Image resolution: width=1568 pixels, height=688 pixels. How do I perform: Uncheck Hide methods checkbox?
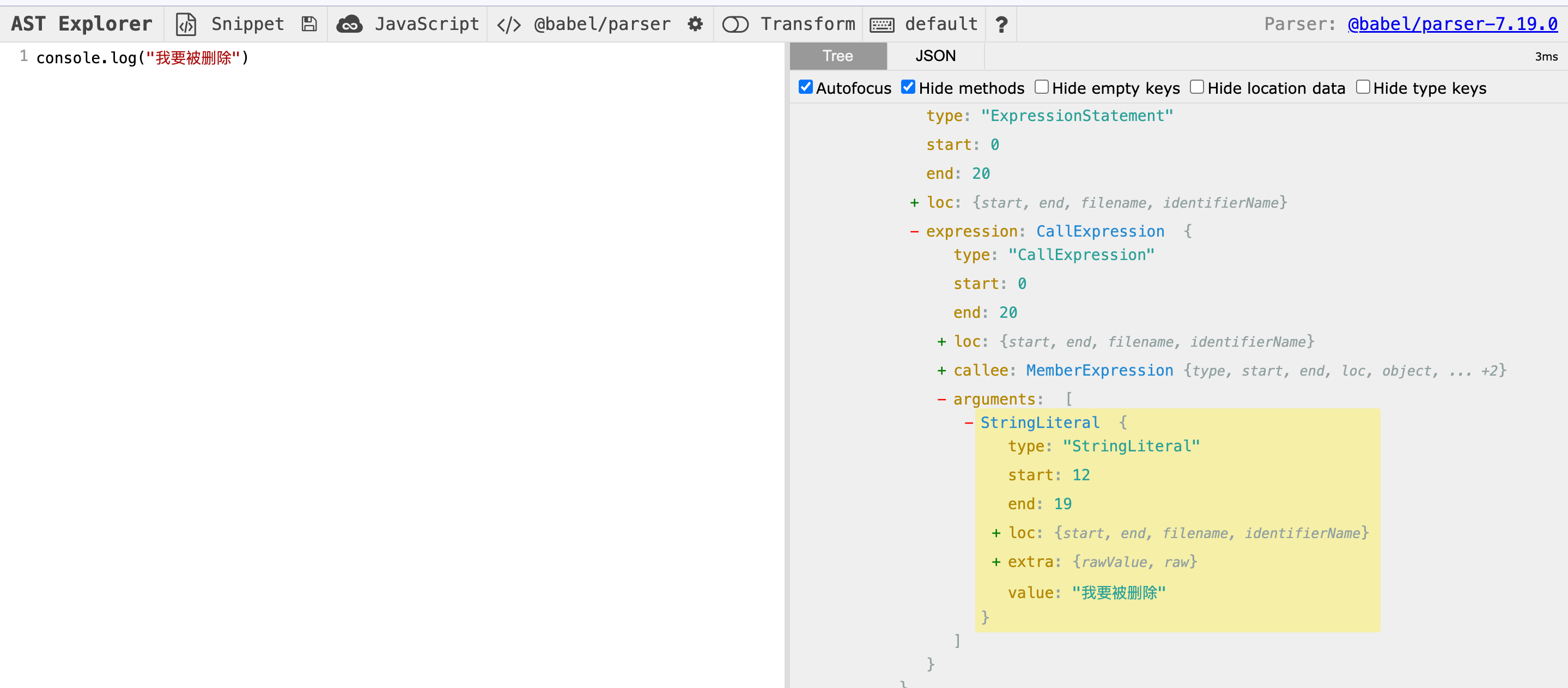pos(908,87)
